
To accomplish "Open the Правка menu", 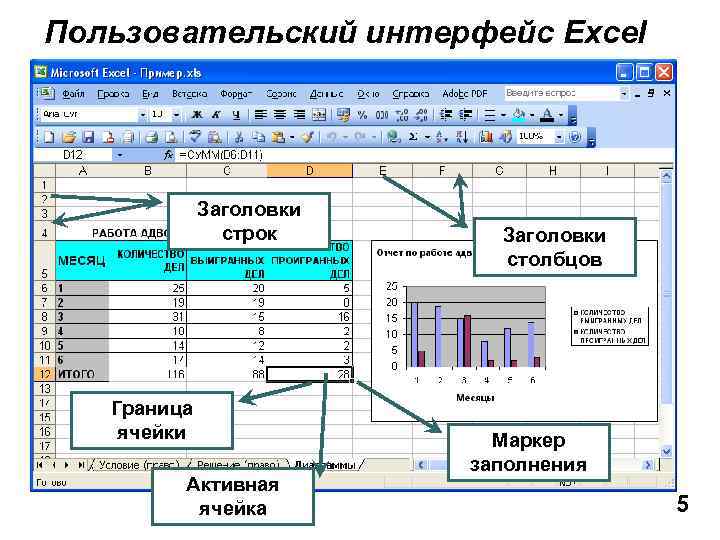I will (x=113, y=94).
